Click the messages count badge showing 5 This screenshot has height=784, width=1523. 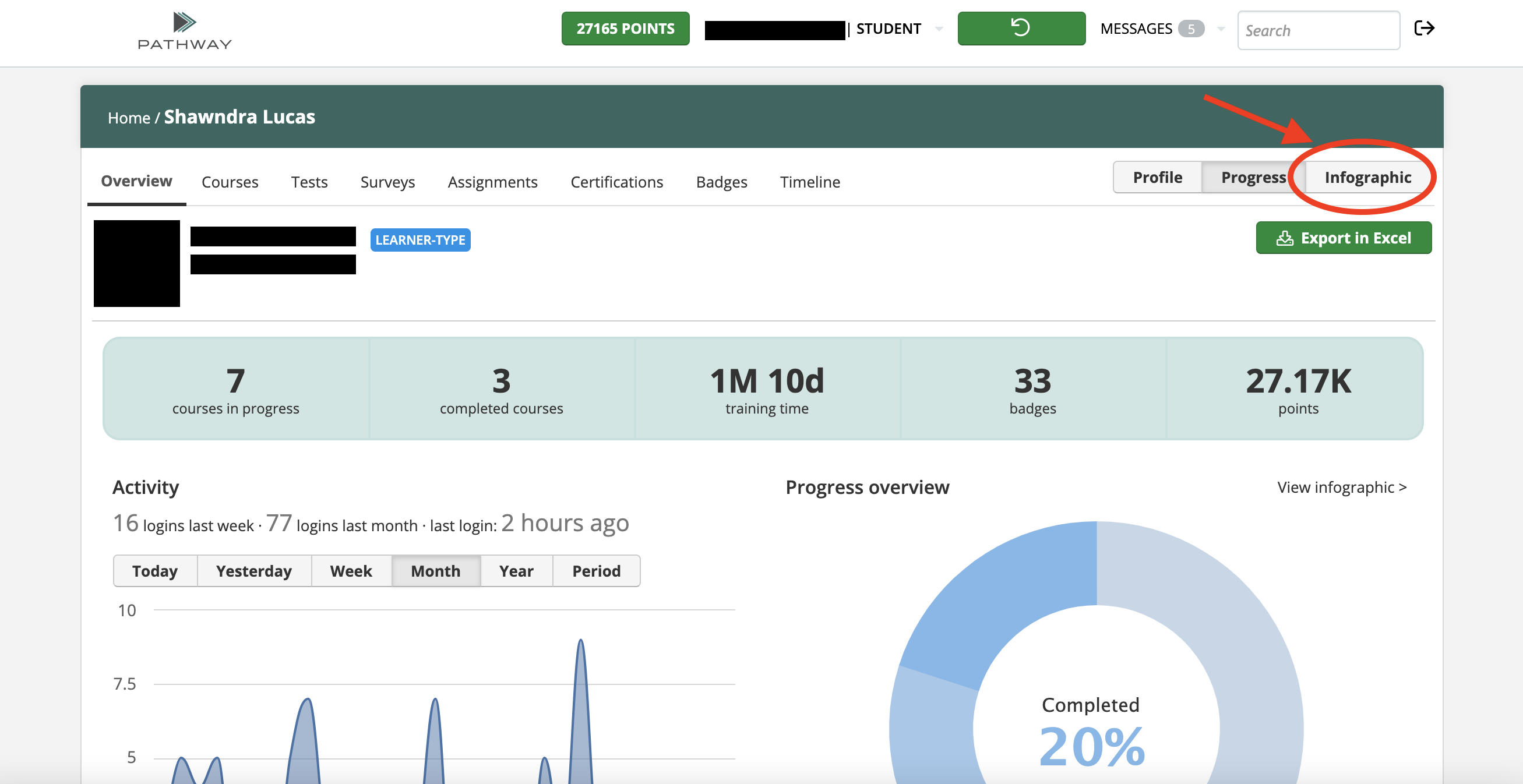tap(1190, 29)
